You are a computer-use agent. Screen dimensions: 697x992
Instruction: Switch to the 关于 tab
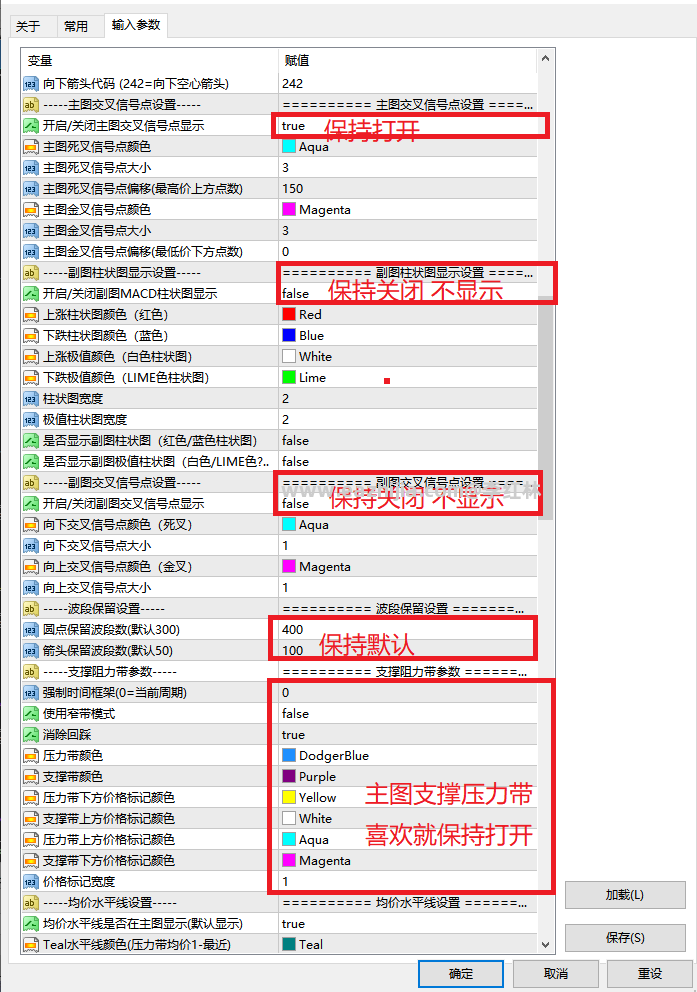click(x=28, y=27)
